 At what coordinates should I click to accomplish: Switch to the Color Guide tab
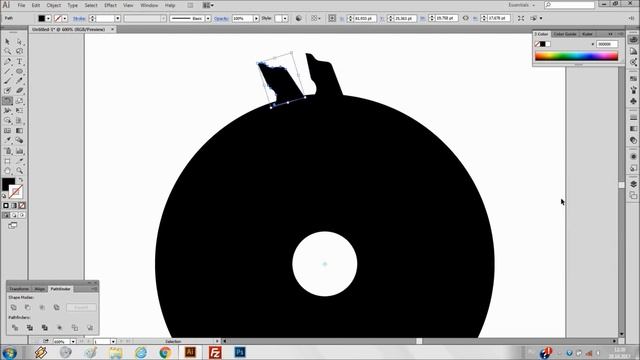click(x=565, y=34)
